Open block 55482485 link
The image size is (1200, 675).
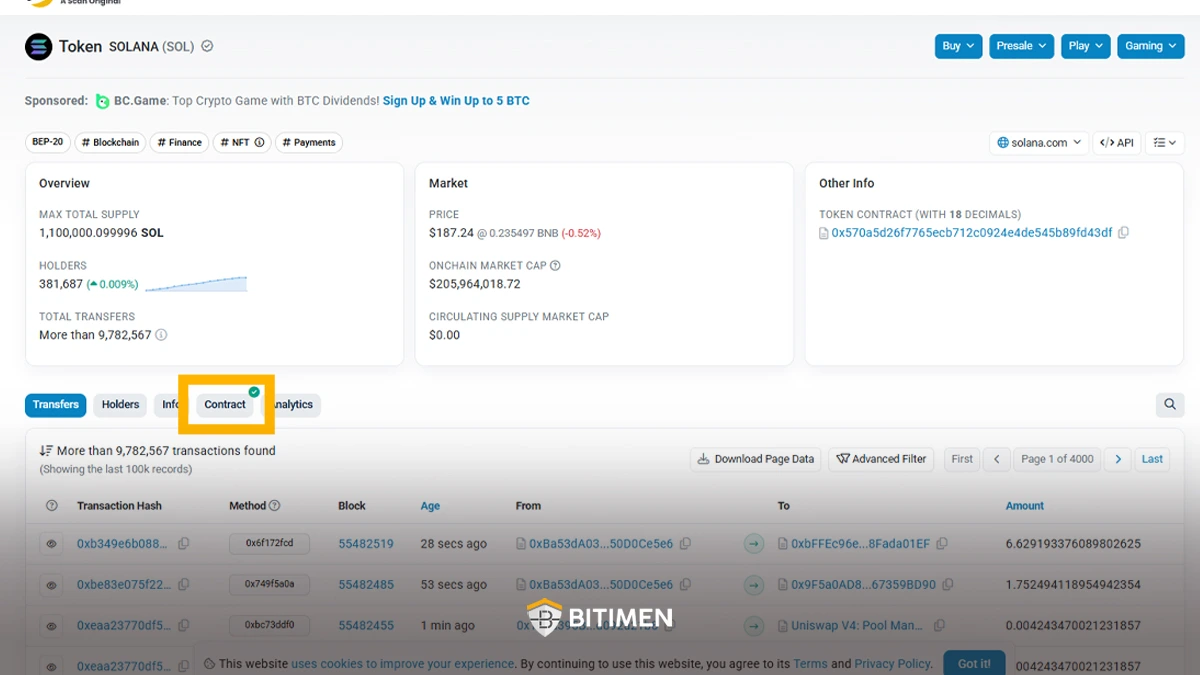[366, 585]
